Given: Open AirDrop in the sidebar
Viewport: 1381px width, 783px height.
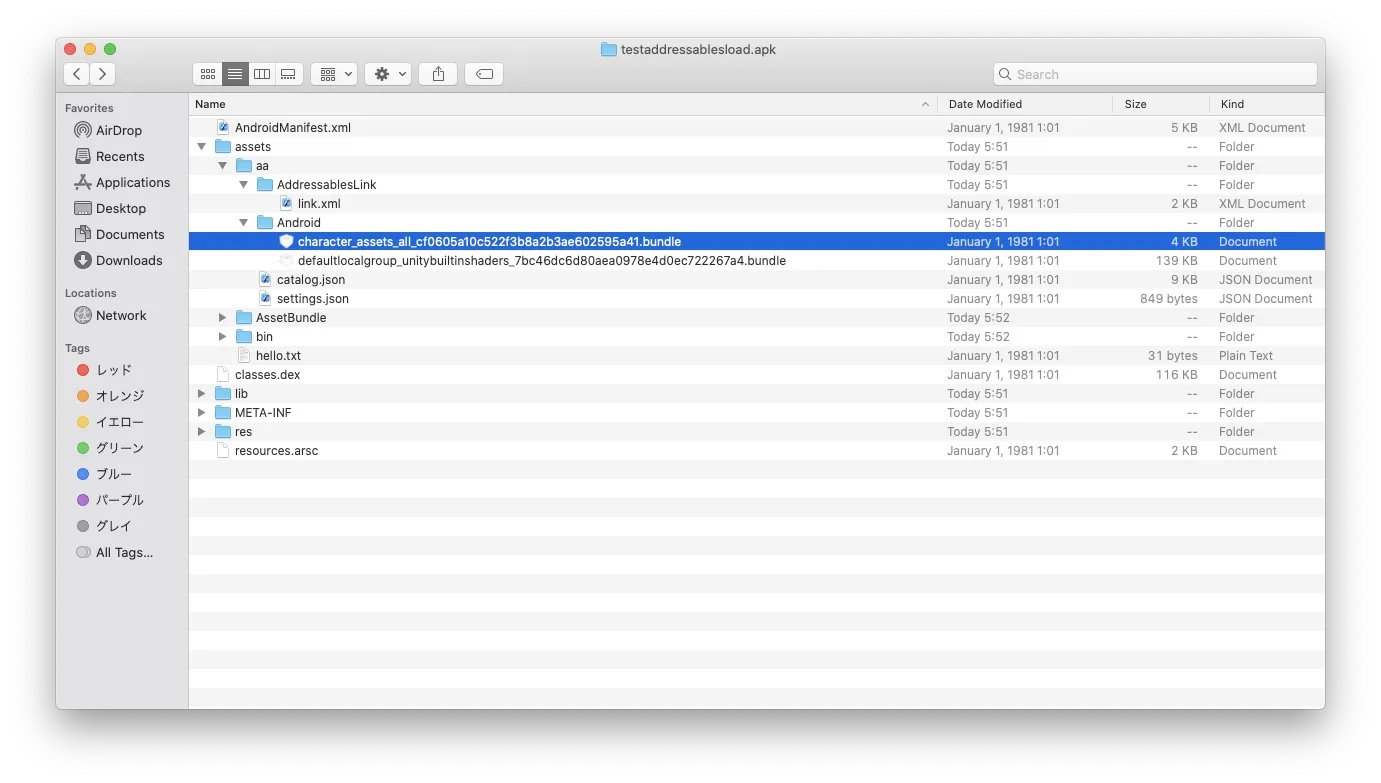Looking at the screenshot, I should 118,131.
